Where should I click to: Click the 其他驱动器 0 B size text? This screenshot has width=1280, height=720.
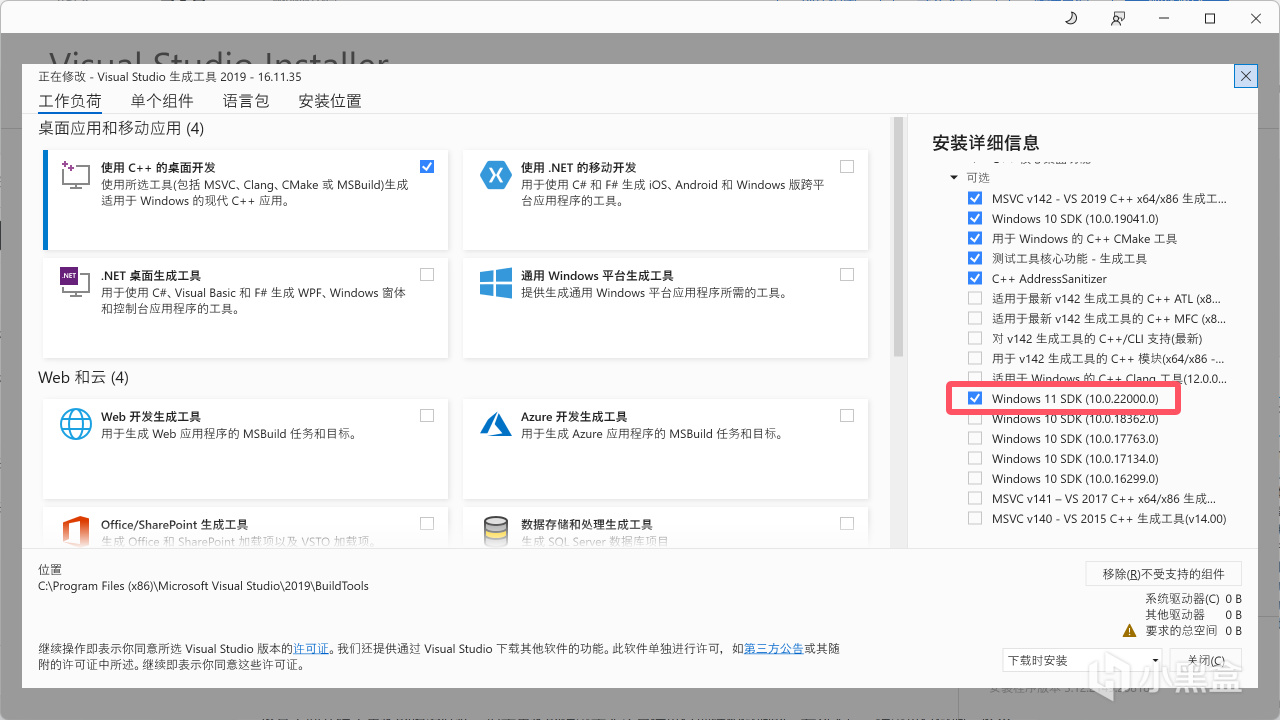(x=1193, y=615)
